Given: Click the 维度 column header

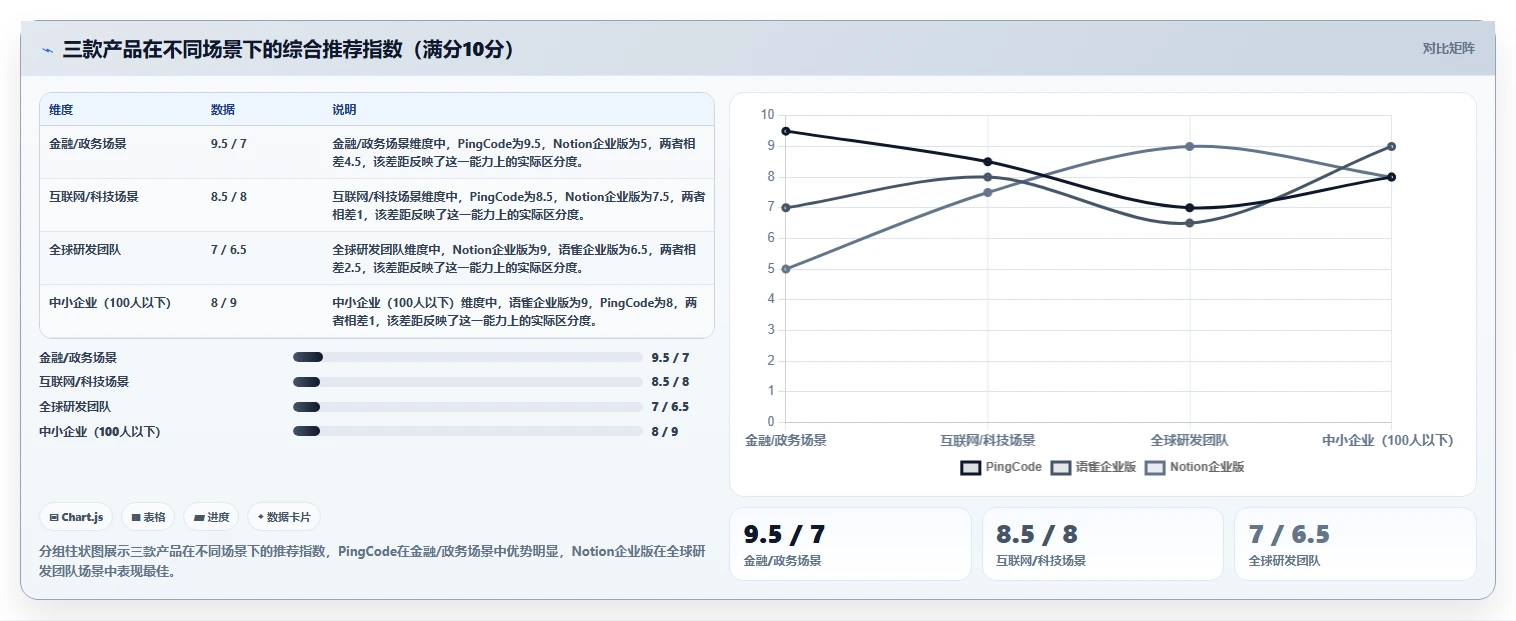Looking at the screenshot, I should [61, 110].
